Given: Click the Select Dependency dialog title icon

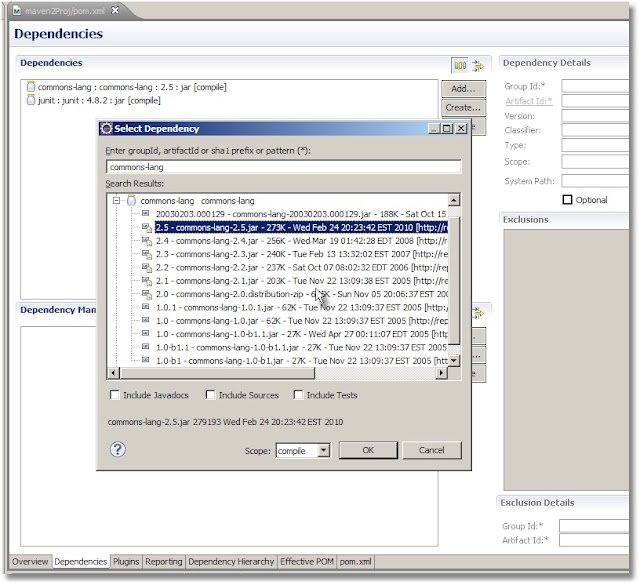Looking at the screenshot, I should pos(106,129).
